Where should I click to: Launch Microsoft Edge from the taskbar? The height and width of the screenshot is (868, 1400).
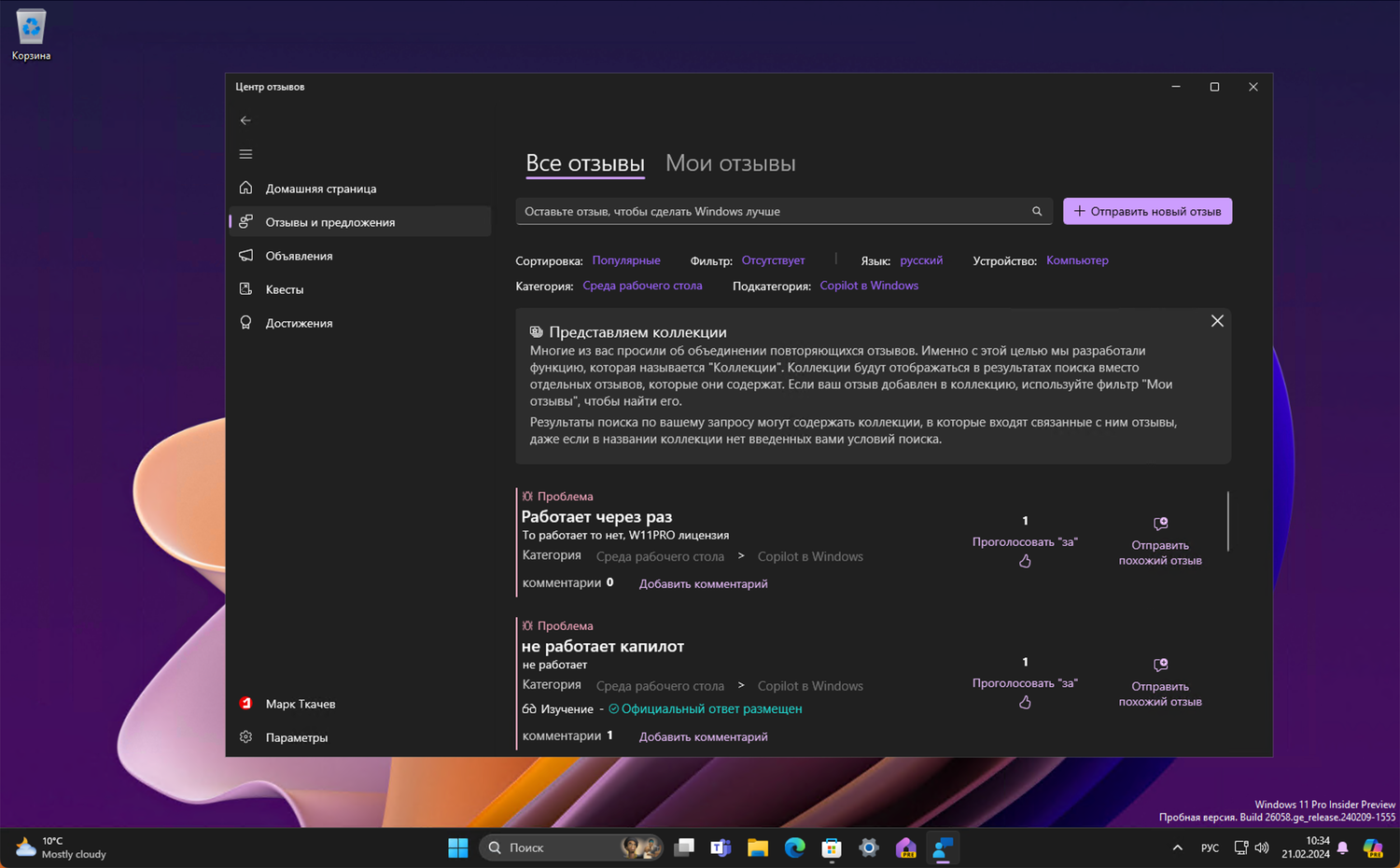pyautogui.click(x=795, y=847)
